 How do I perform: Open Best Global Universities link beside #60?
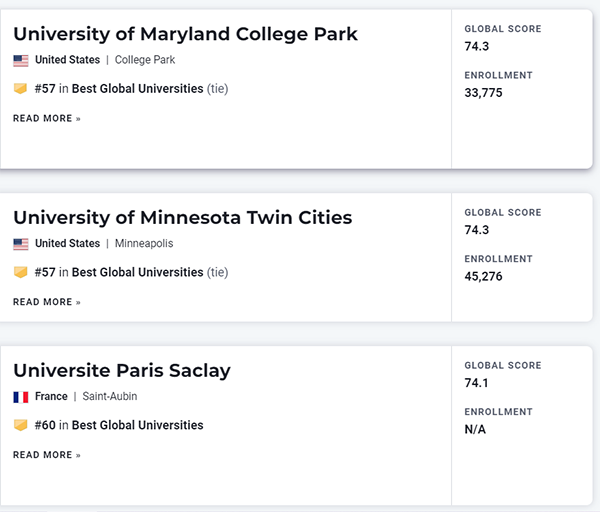point(137,425)
